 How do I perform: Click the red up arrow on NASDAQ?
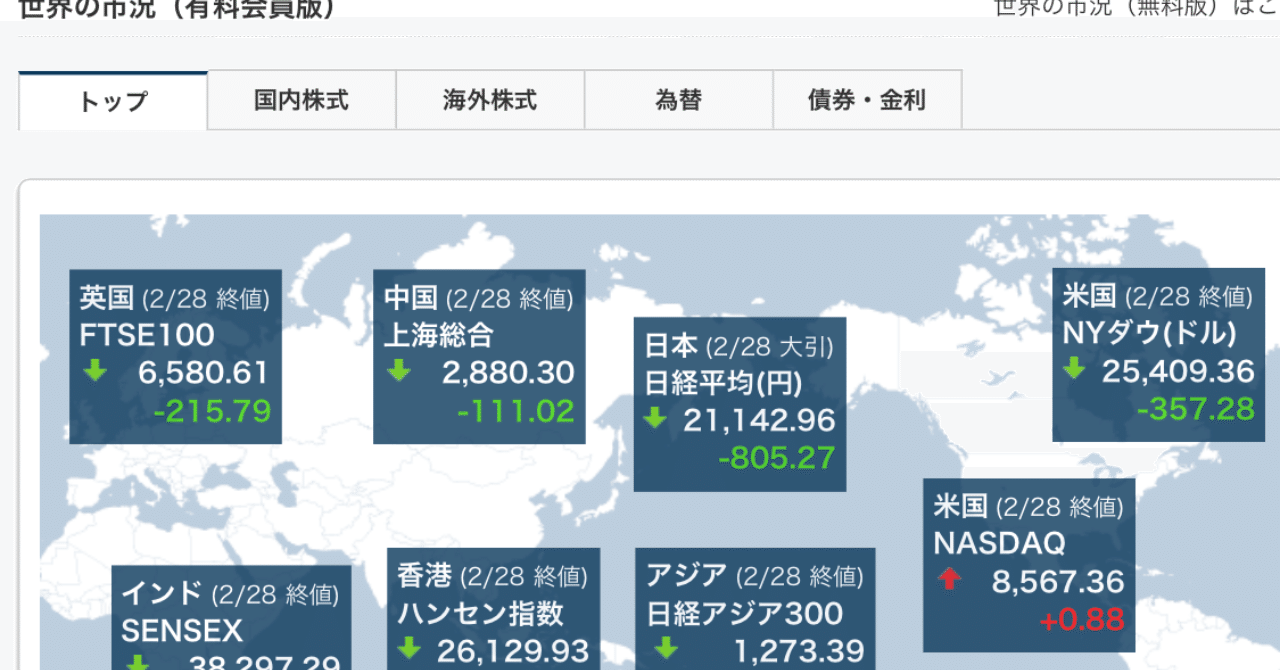[x=949, y=579]
